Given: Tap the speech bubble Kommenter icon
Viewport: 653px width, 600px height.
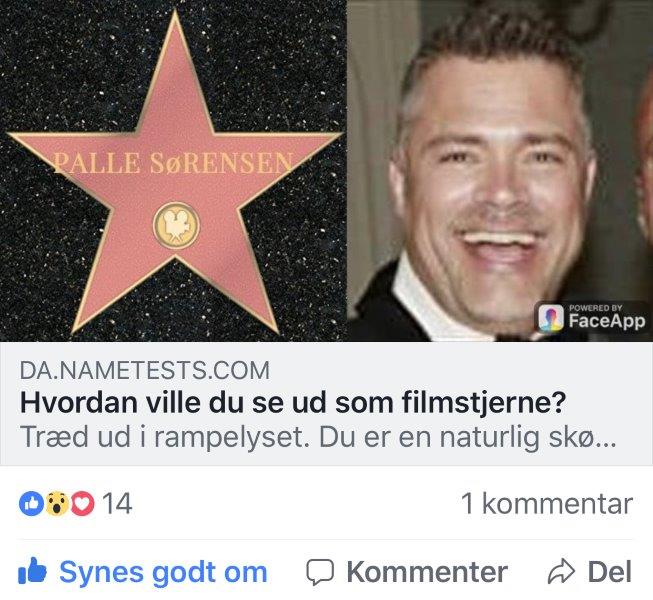Looking at the screenshot, I should coord(320,572).
